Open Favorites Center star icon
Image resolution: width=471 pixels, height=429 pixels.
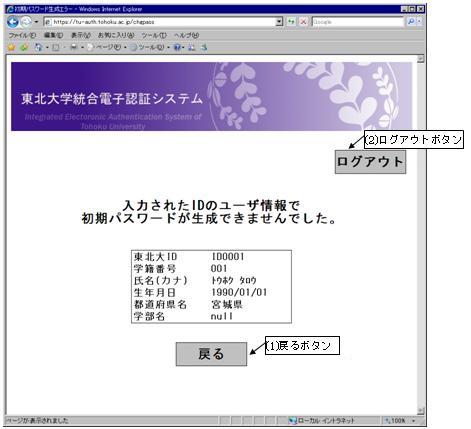[x=12, y=48]
